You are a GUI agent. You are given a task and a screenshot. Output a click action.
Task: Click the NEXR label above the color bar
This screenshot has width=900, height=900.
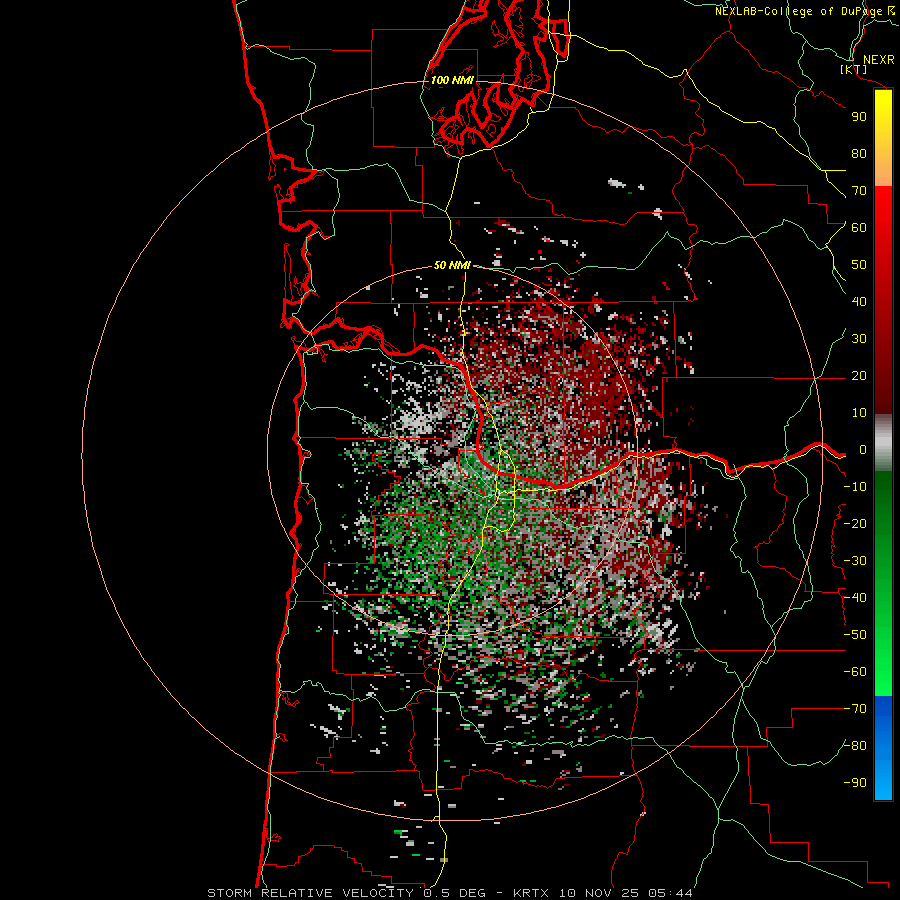click(x=879, y=60)
